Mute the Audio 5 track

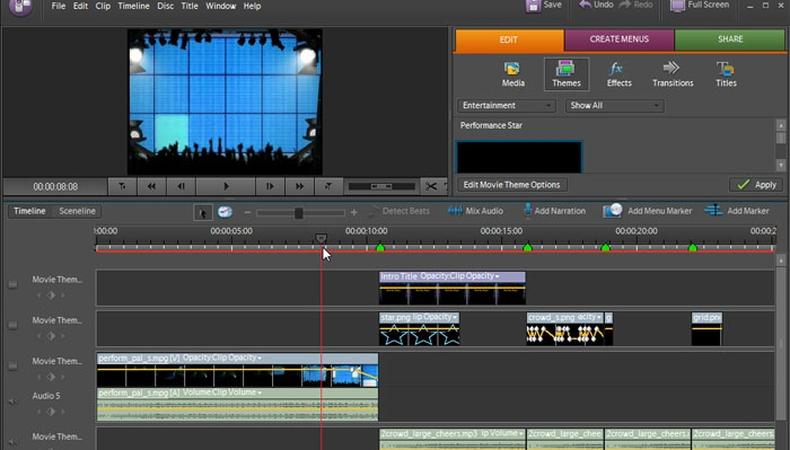pos(12,402)
